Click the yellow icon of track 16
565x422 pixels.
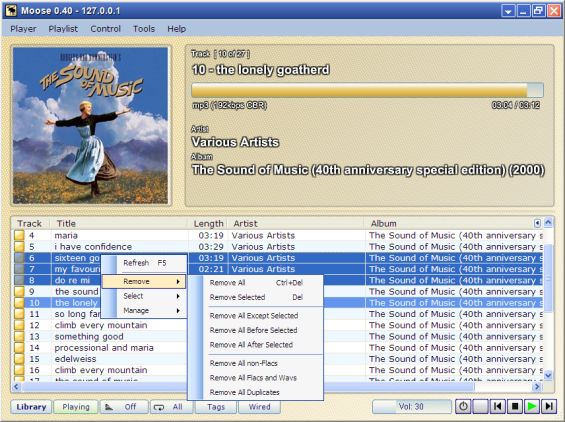[x=19, y=370]
